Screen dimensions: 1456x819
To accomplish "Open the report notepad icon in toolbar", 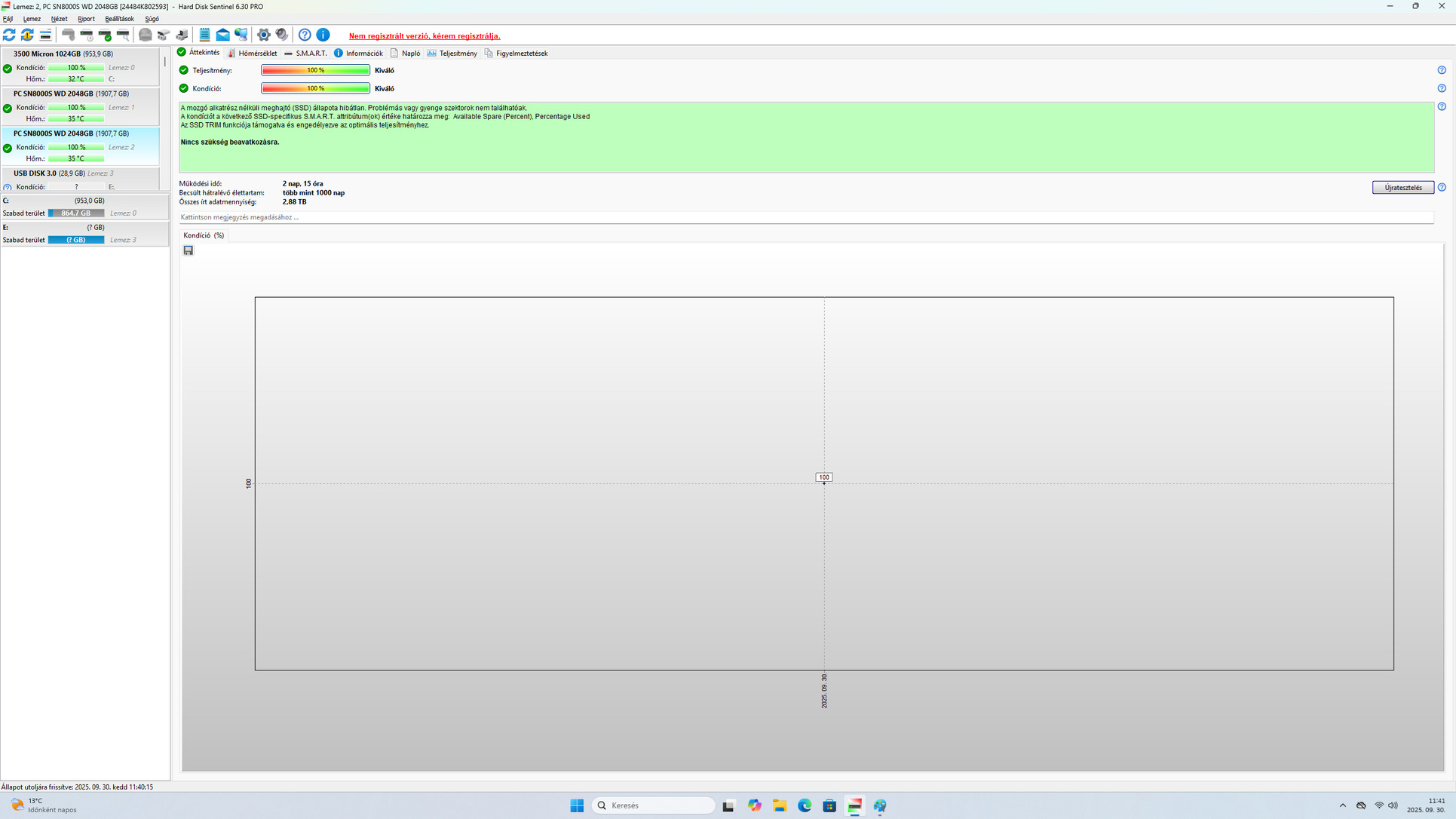I will click(204, 35).
